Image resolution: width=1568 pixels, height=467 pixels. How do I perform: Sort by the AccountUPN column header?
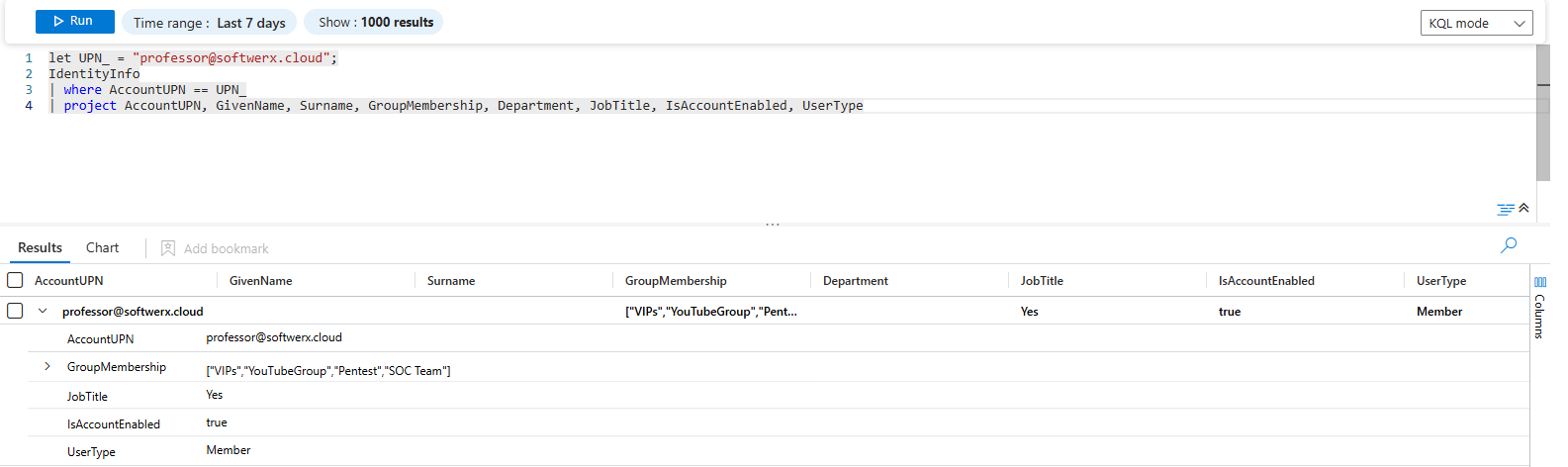coord(69,281)
